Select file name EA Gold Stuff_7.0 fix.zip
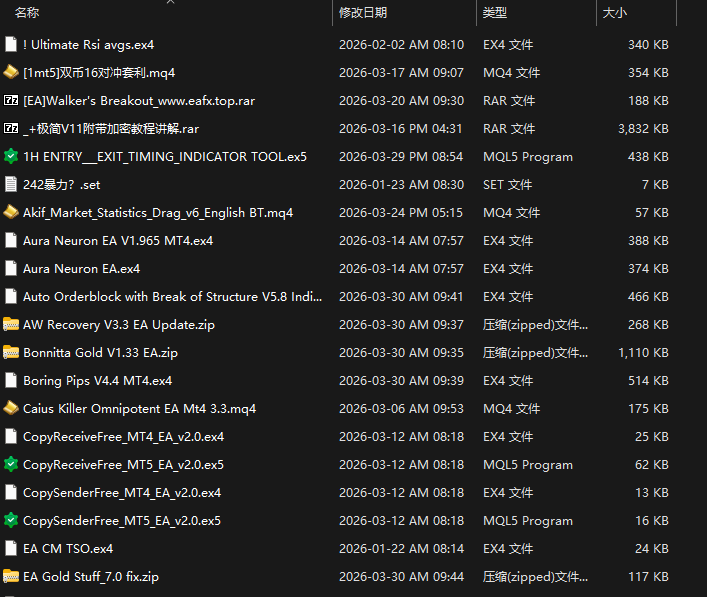 pos(91,576)
